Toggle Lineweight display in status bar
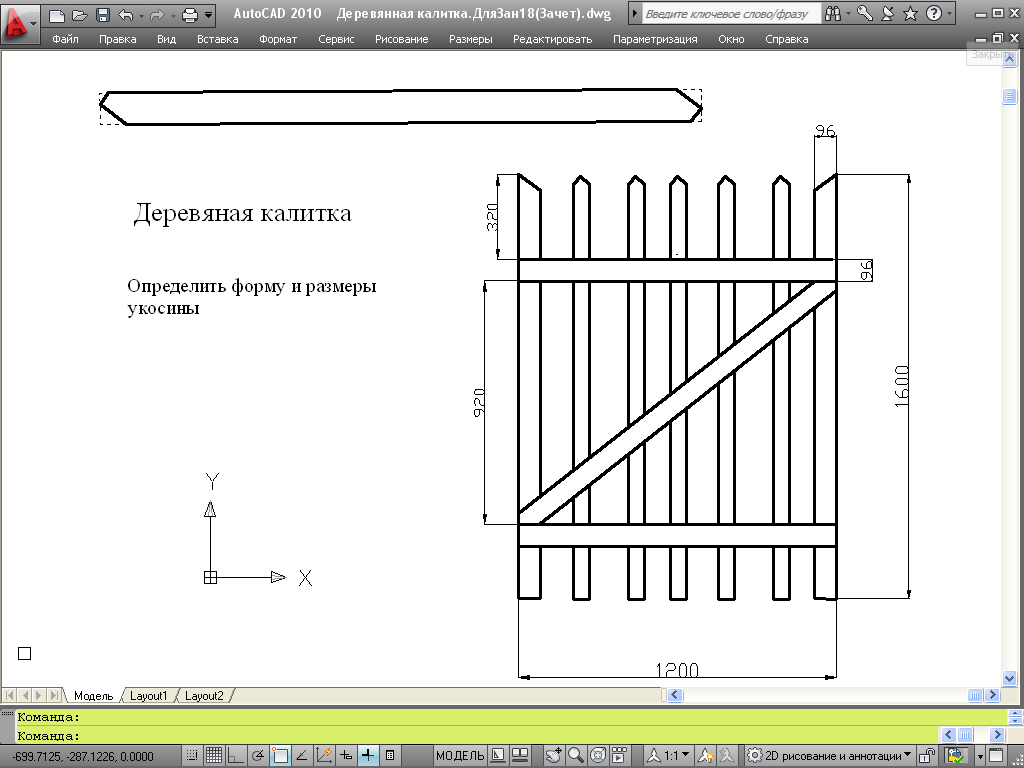The image size is (1024, 768). click(x=368, y=756)
